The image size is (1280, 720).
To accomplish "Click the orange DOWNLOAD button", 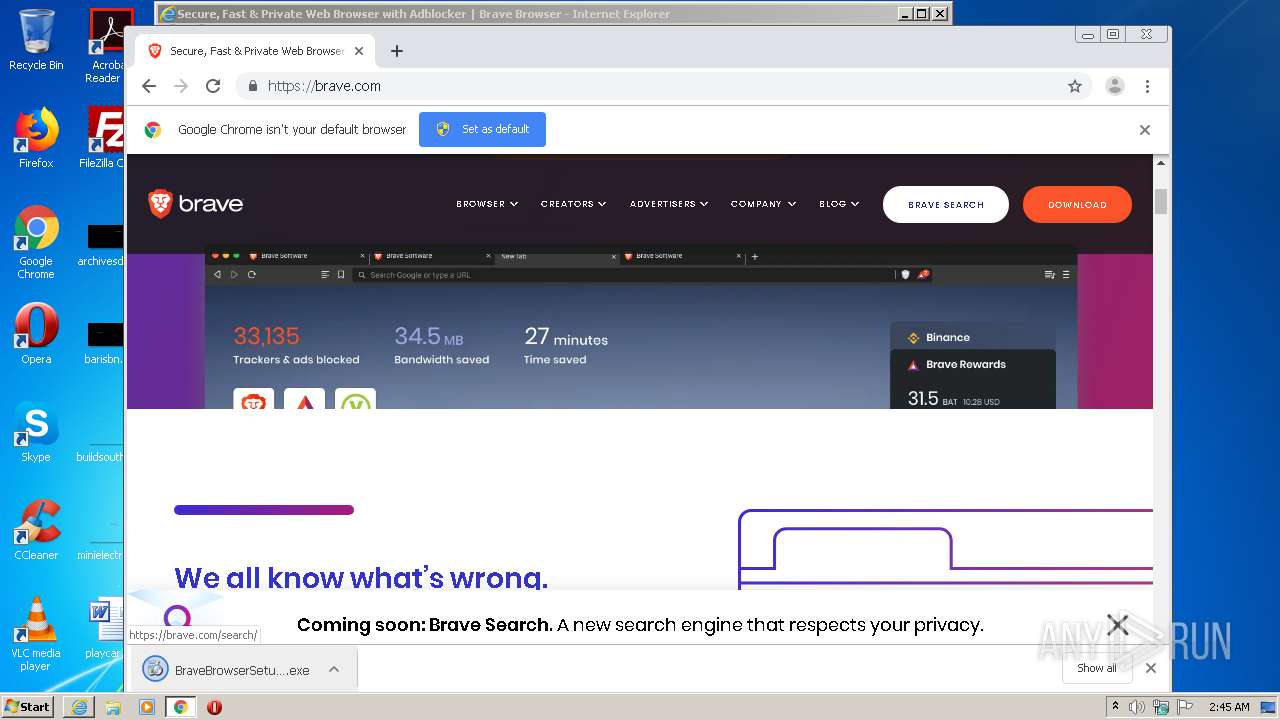I will click(x=1077, y=204).
